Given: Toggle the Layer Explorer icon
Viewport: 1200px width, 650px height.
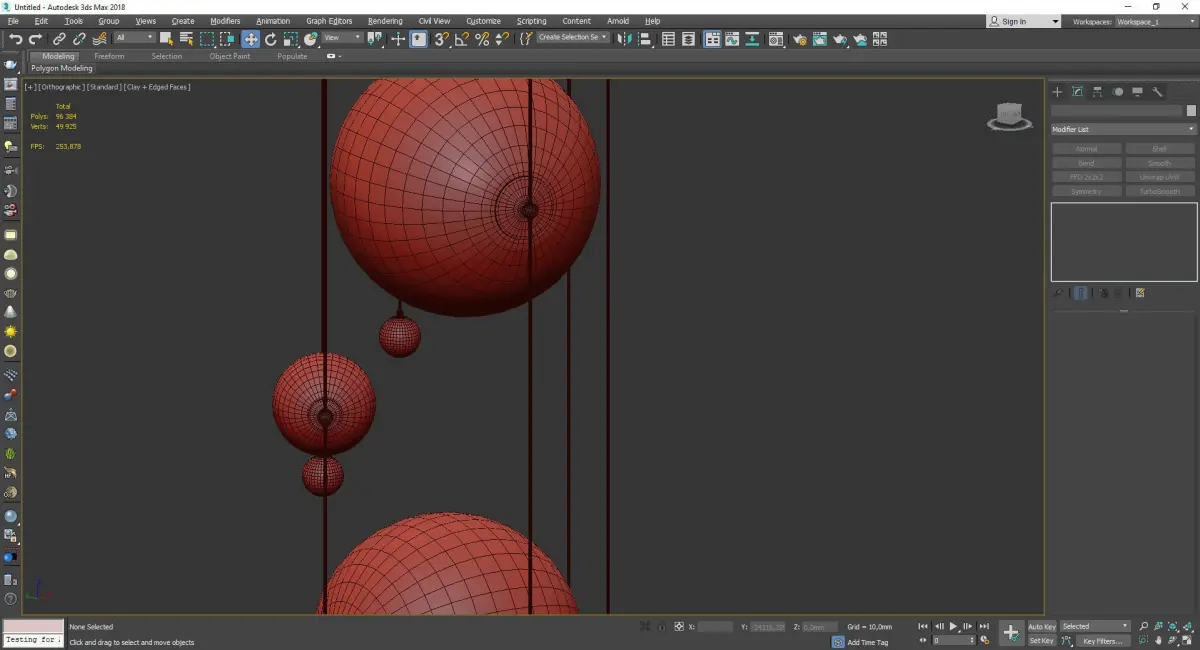Looking at the screenshot, I should (689, 39).
